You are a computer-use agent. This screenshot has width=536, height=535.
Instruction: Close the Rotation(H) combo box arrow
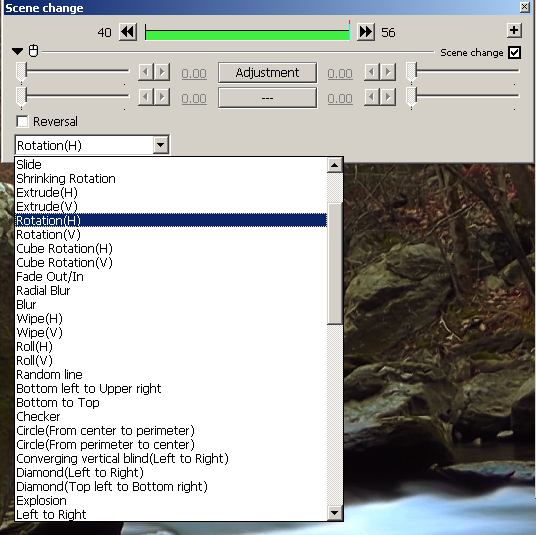(160, 145)
